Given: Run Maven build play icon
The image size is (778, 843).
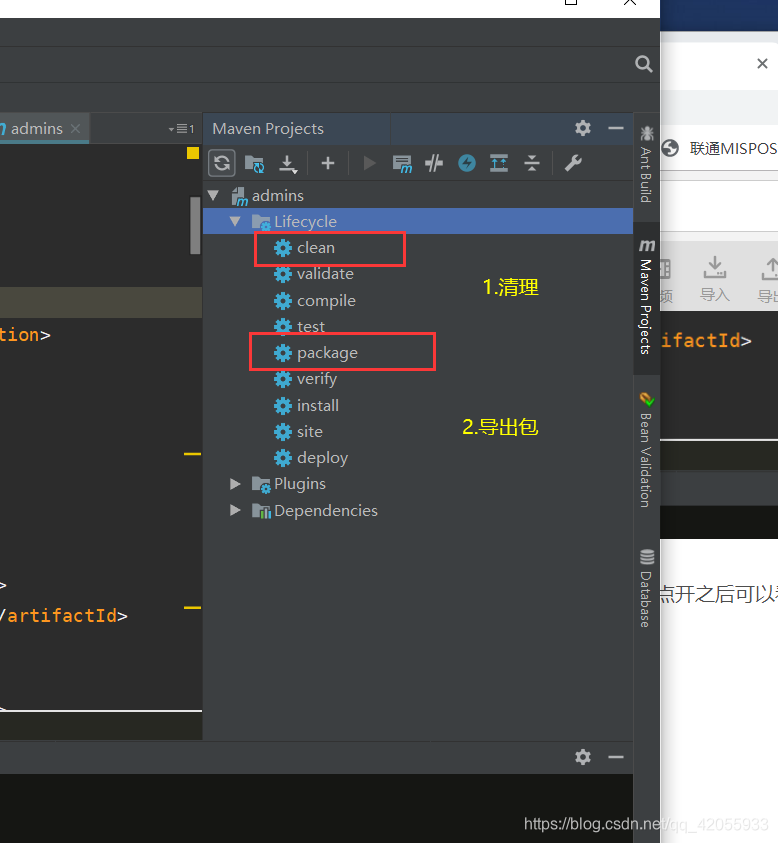Looking at the screenshot, I should [369, 163].
